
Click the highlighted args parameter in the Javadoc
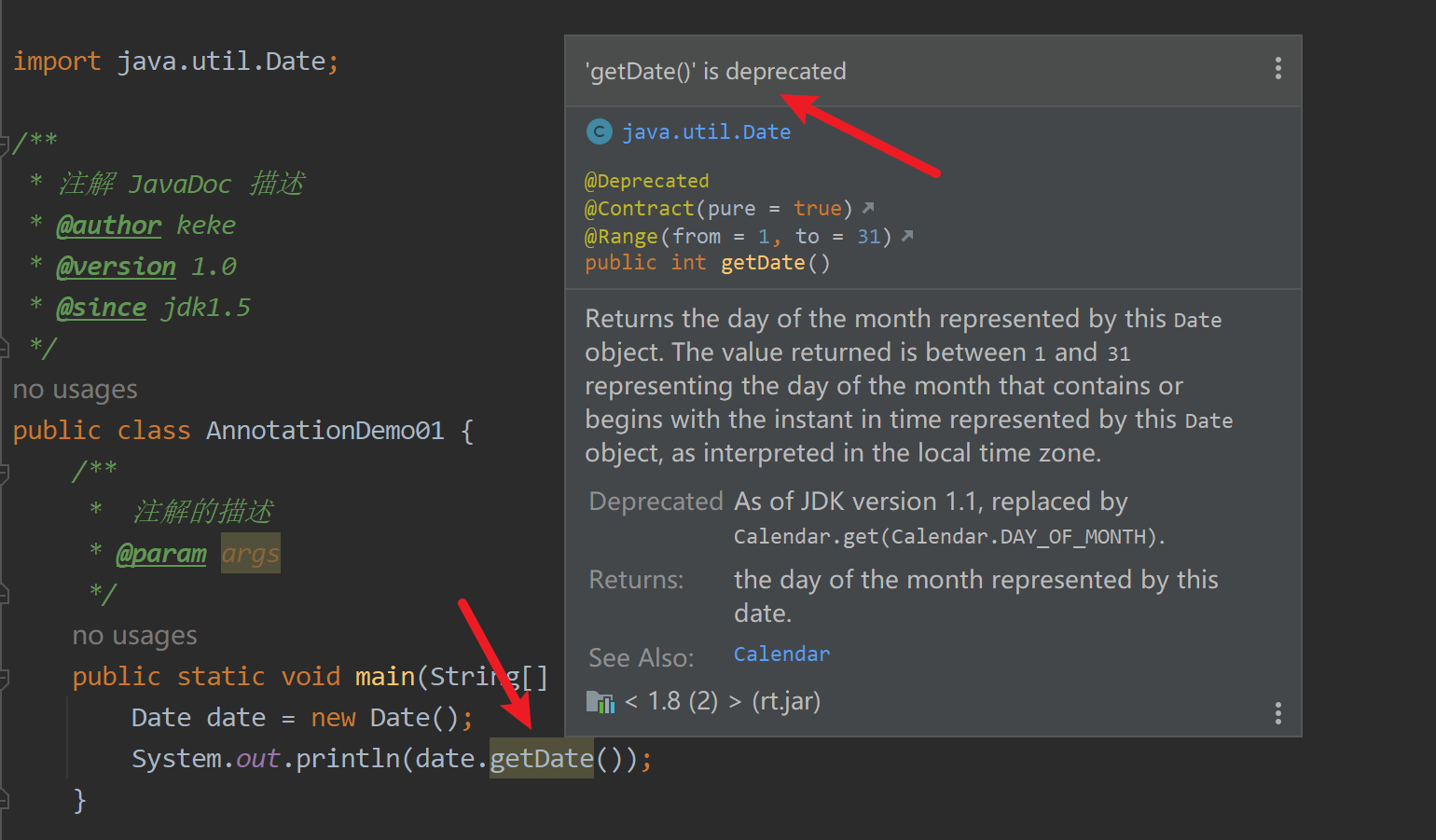coord(250,554)
